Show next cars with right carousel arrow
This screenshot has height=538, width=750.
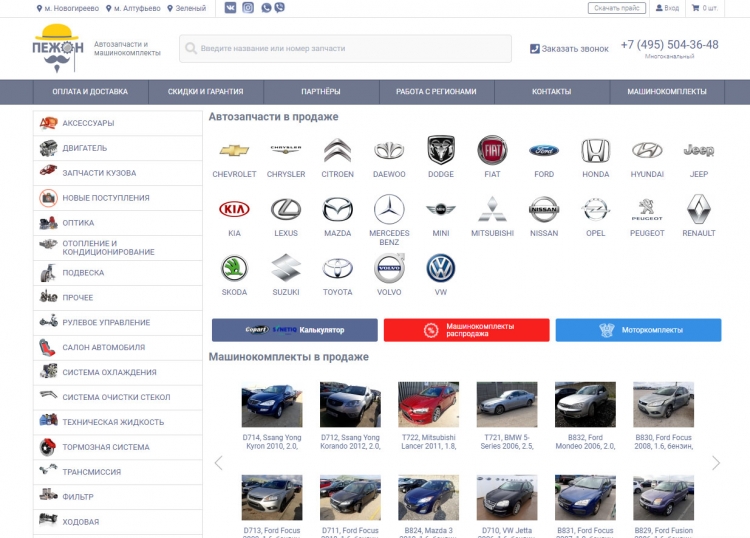[716, 463]
